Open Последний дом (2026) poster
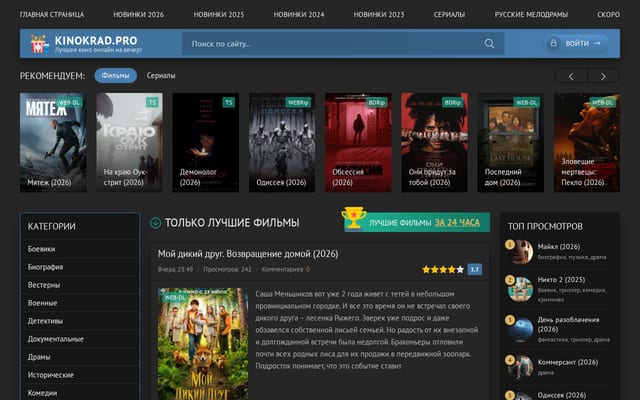This screenshot has width=640, height=400. click(x=511, y=142)
